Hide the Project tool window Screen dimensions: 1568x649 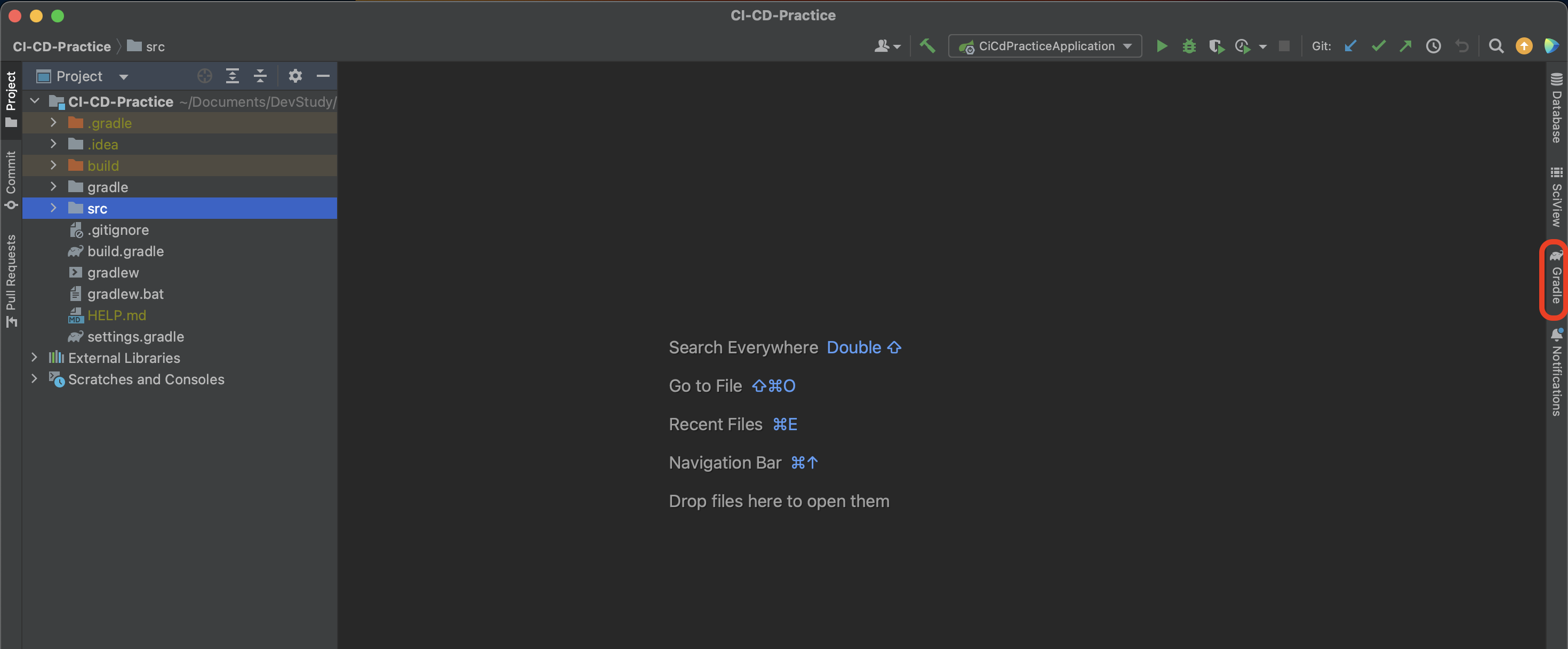[x=323, y=76]
